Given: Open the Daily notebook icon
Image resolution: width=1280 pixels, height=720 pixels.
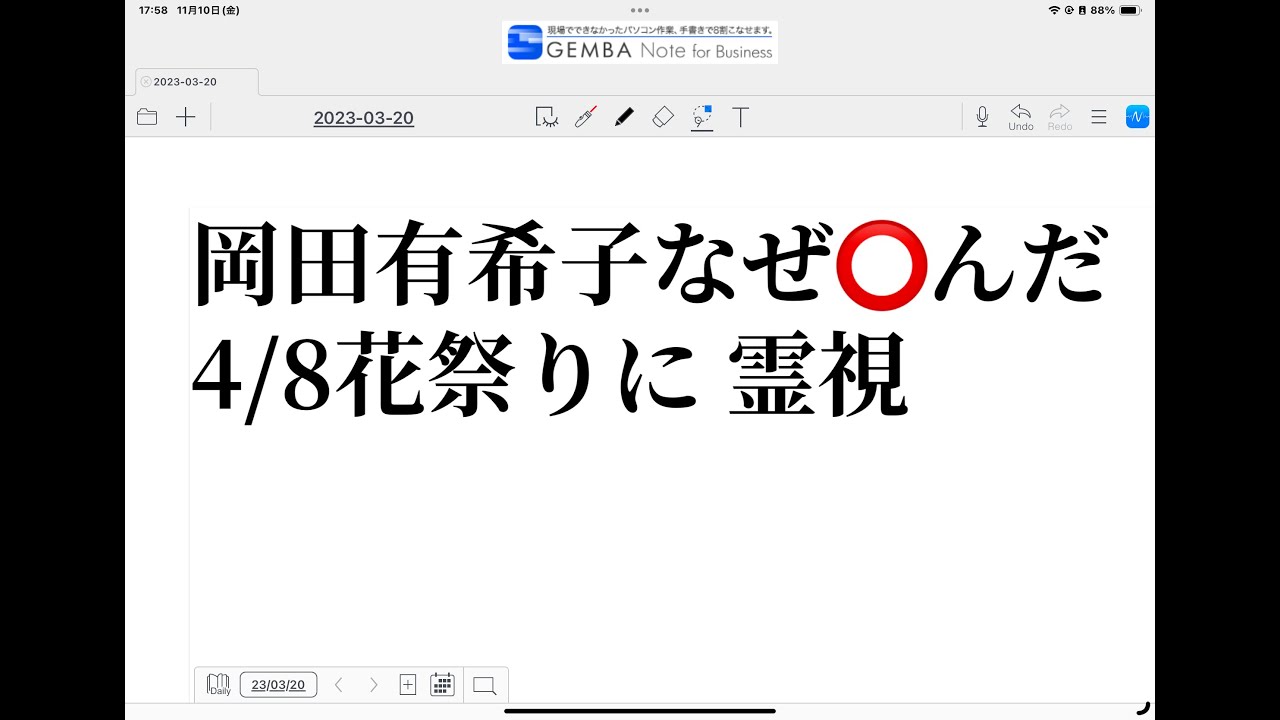Looking at the screenshot, I should pyautogui.click(x=218, y=685).
